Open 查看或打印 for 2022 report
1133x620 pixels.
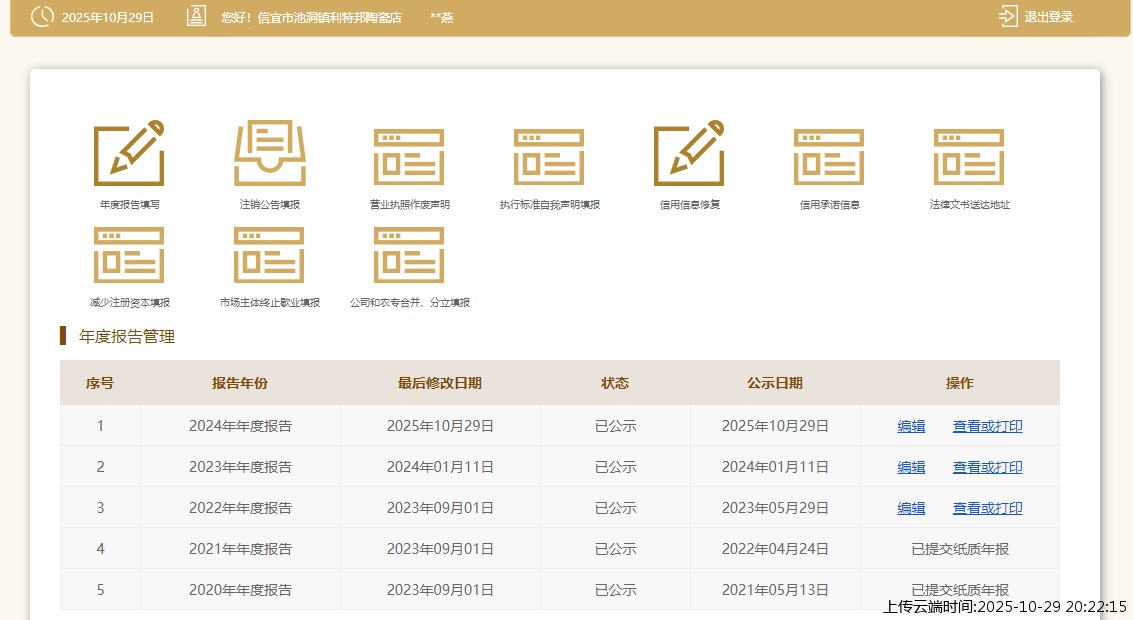pos(987,508)
